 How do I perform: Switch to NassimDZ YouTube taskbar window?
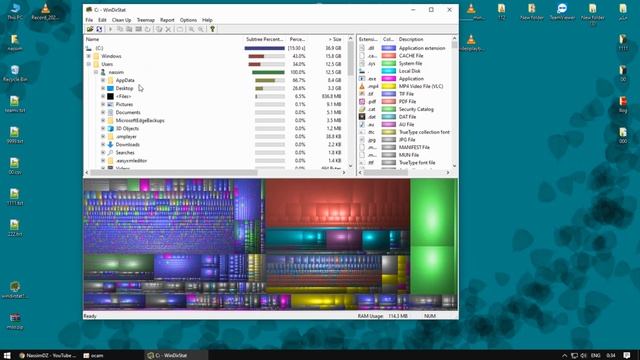[48, 355]
